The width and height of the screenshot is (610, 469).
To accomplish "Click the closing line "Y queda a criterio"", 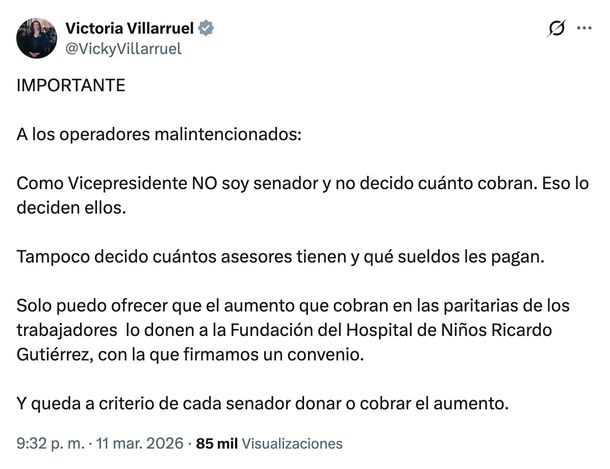I will tap(264, 404).
